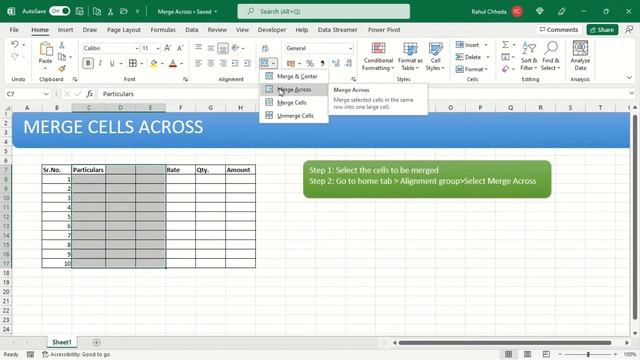Click the Percent Style icon
This screenshot has width=640, height=360.
pos(310,63)
